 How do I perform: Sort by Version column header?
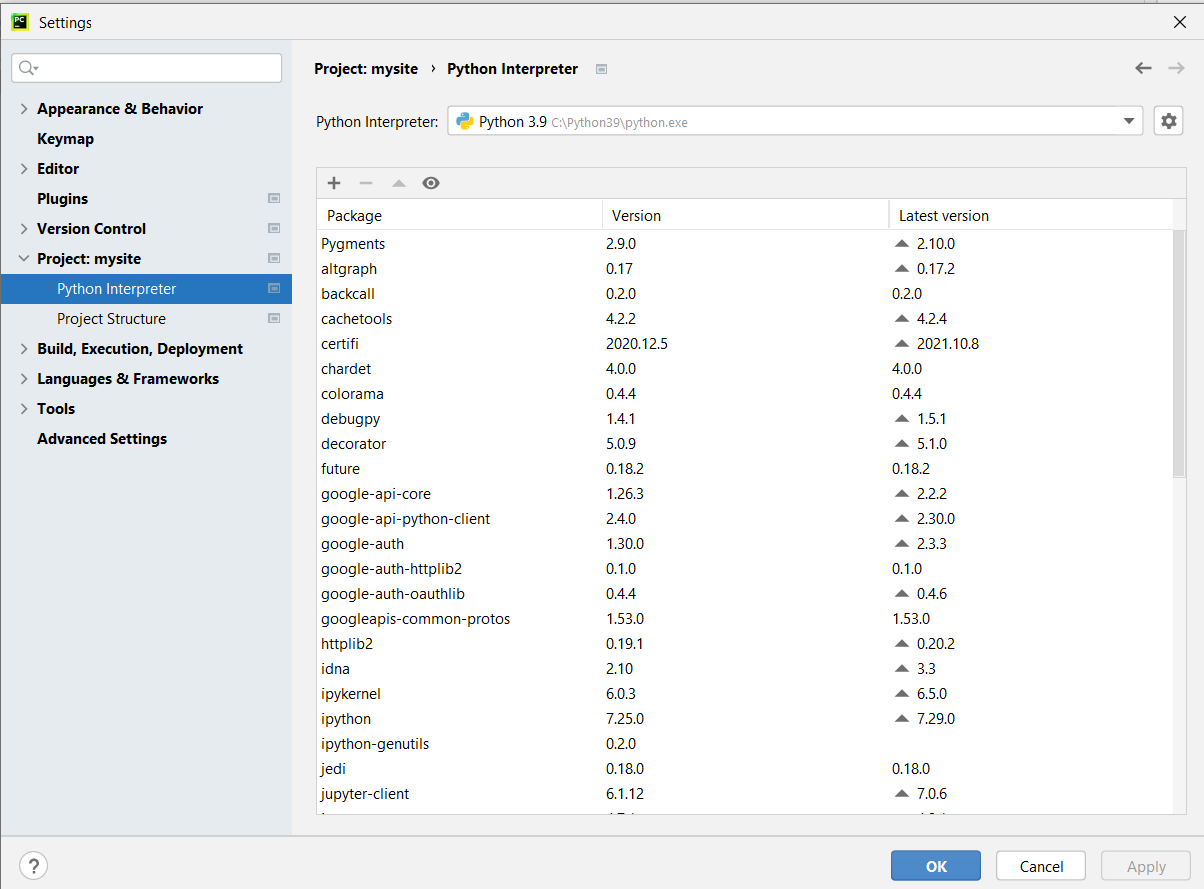pyautogui.click(x=745, y=215)
